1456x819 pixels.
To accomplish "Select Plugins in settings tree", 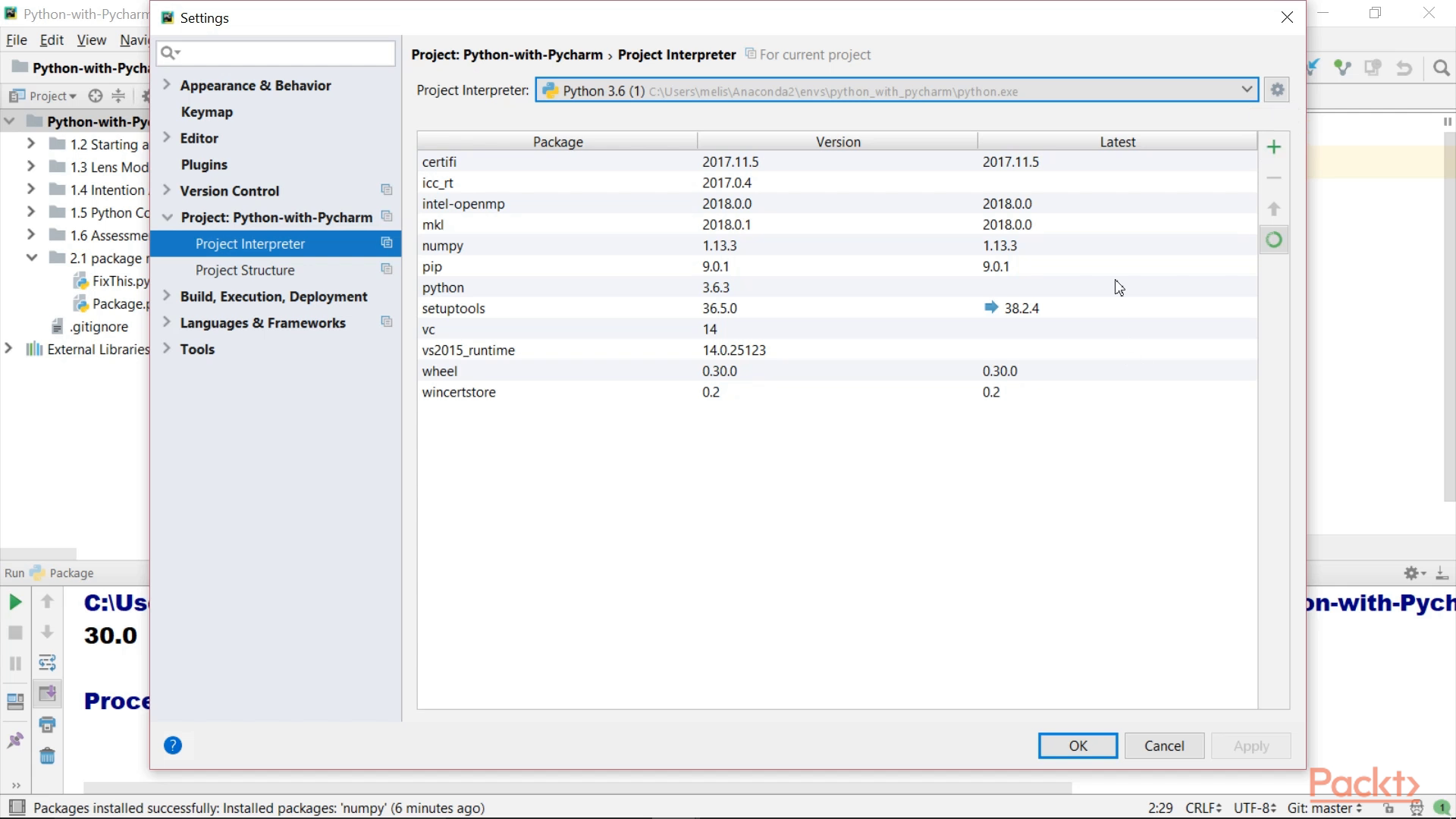I will click(x=204, y=165).
